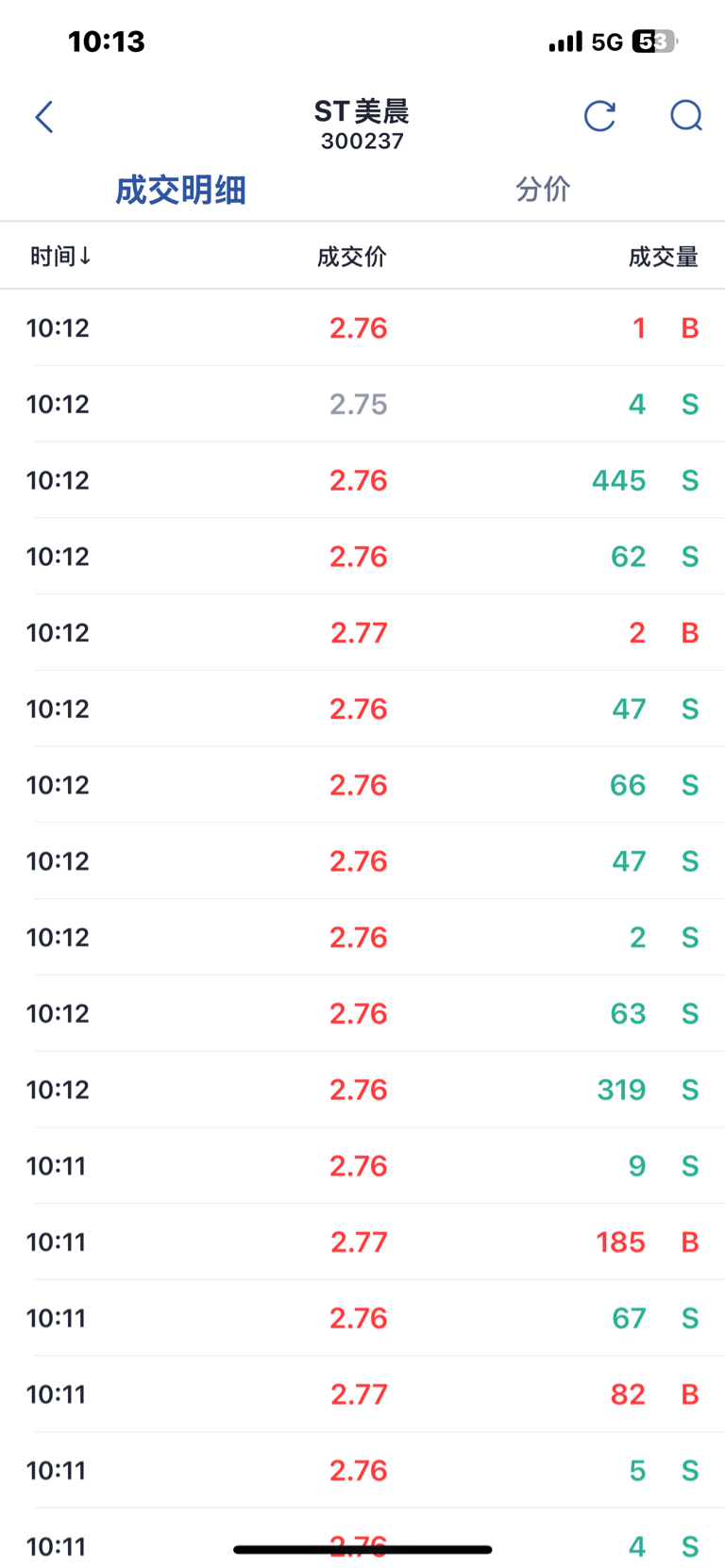Tap the back arrow icon
Screen dimensions: 725x1568
[x=43, y=117]
